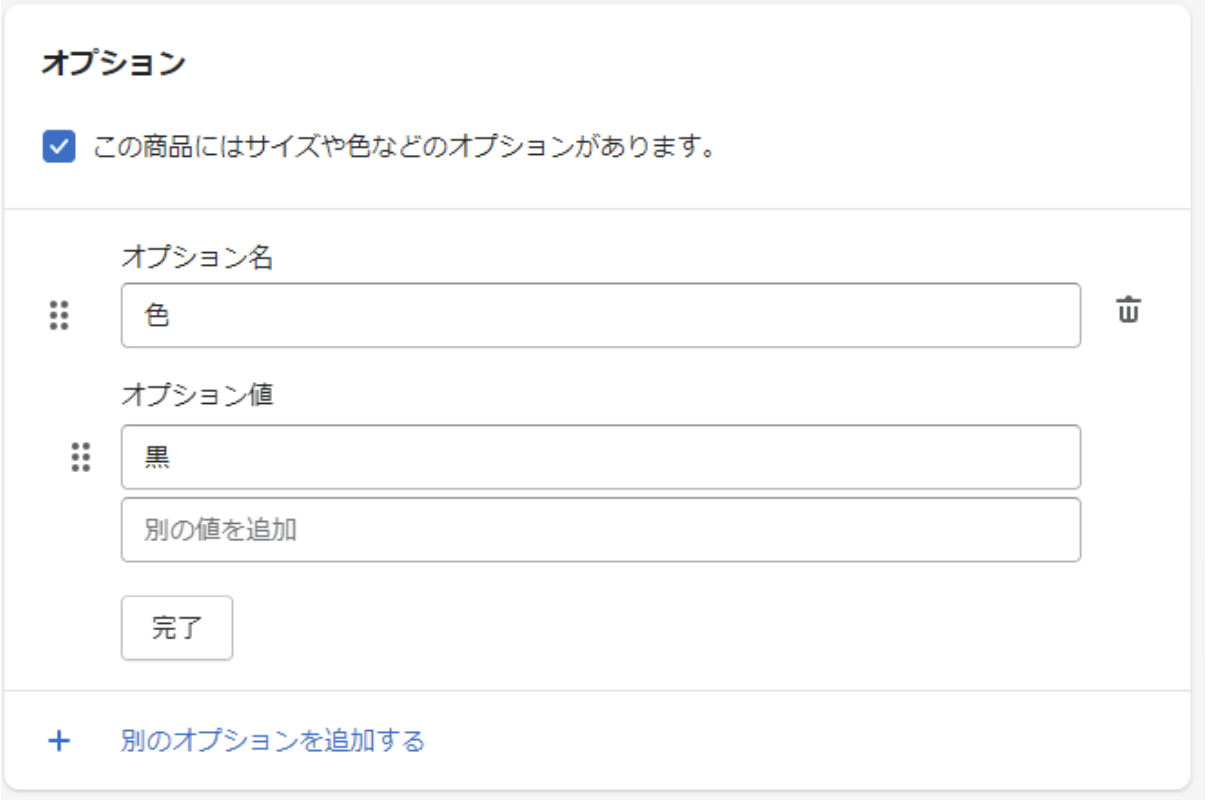Click drag handle beside 黒 option value
The image size is (1208, 800).
[81, 457]
